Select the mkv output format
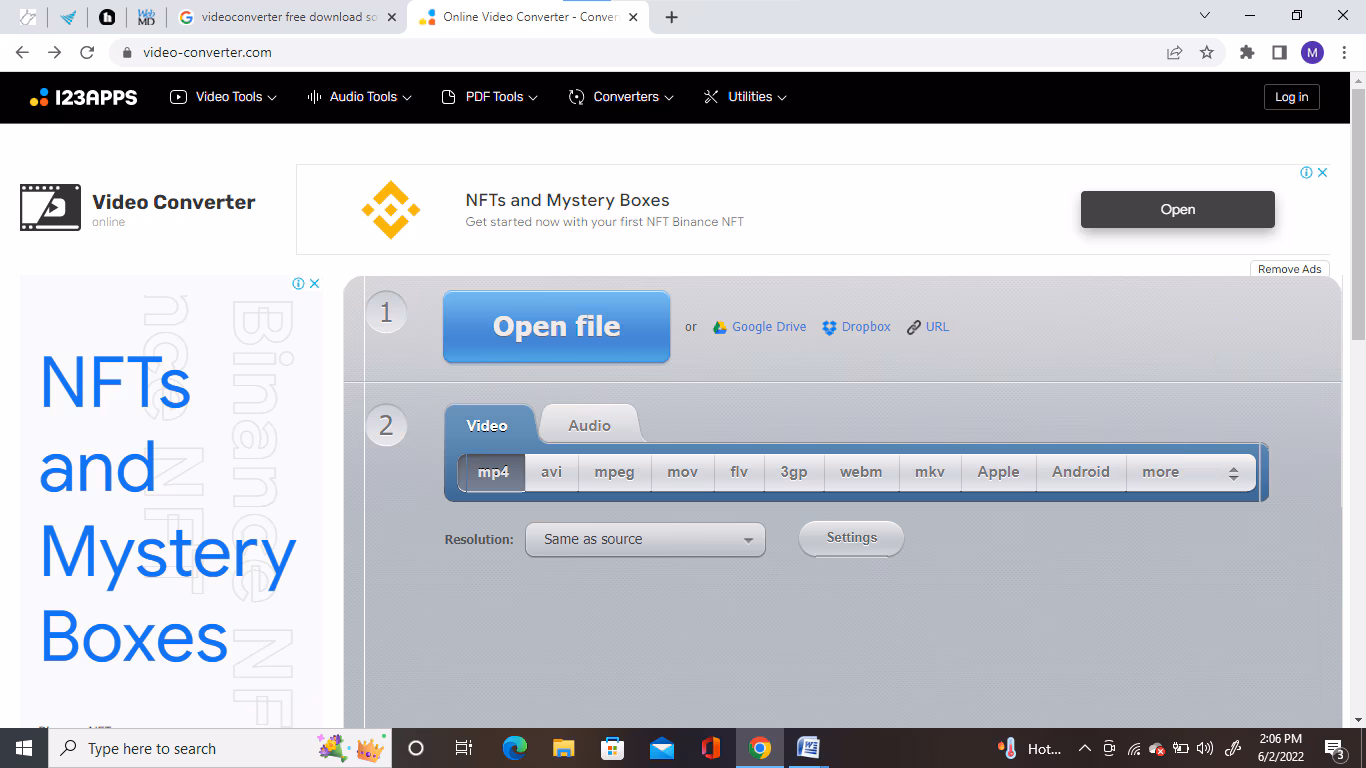 click(930, 472)
